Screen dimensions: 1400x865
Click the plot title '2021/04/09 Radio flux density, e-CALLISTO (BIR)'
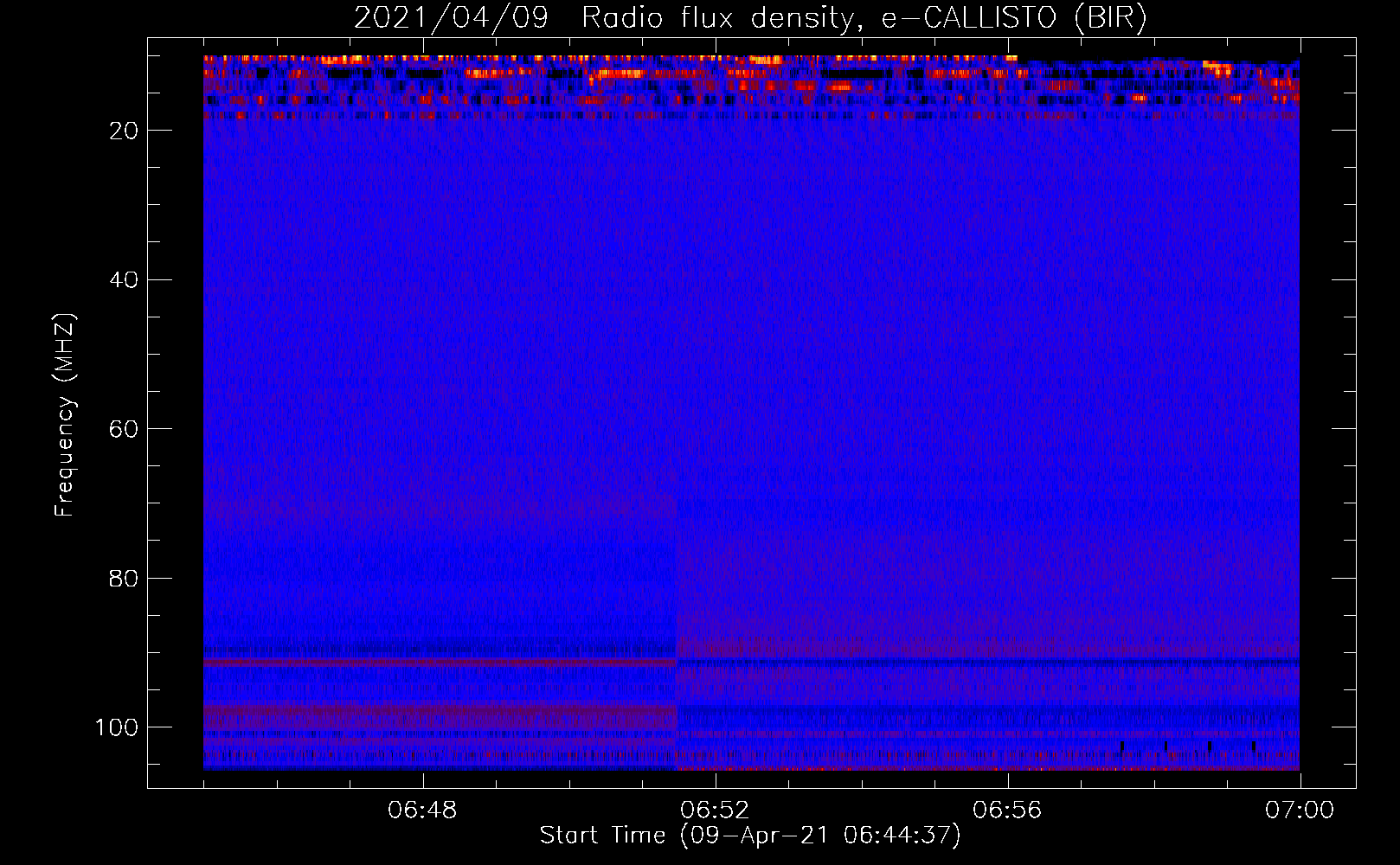pyautogui.click(x=750, y=18)
